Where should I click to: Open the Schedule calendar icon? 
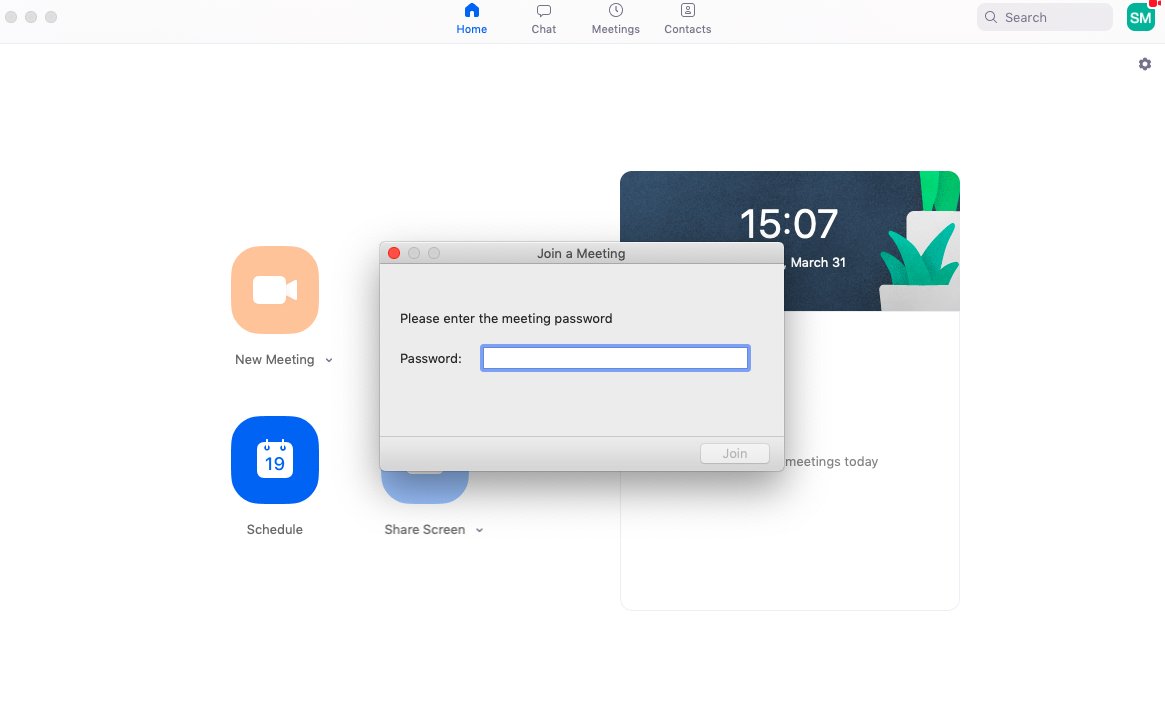click(x=275, y=460)
